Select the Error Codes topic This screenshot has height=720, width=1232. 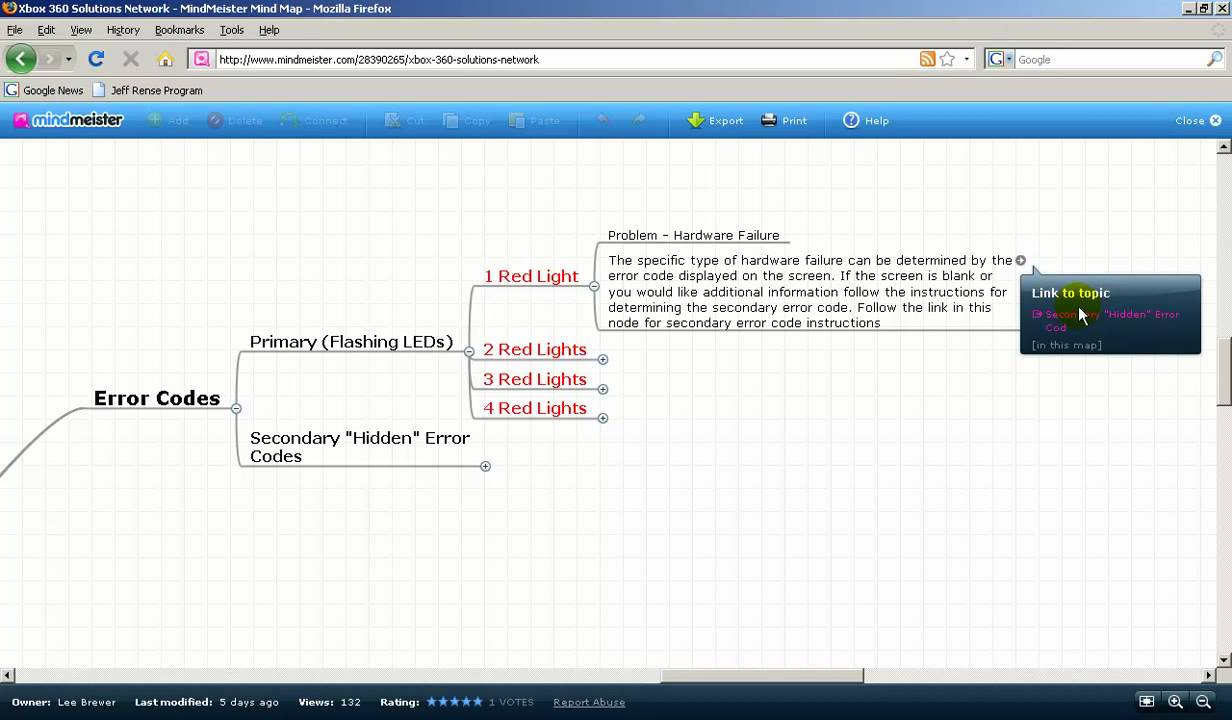(157, 398)
